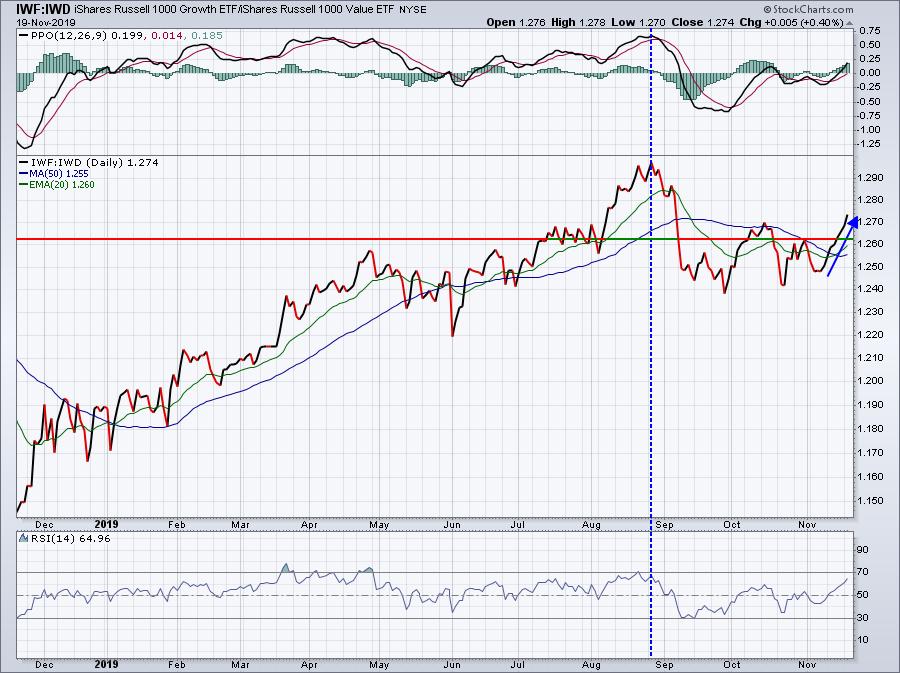Click the EMA(20) 1.260 legend entry
This screenshot has width=900, height=673.
tap(63, 185)
